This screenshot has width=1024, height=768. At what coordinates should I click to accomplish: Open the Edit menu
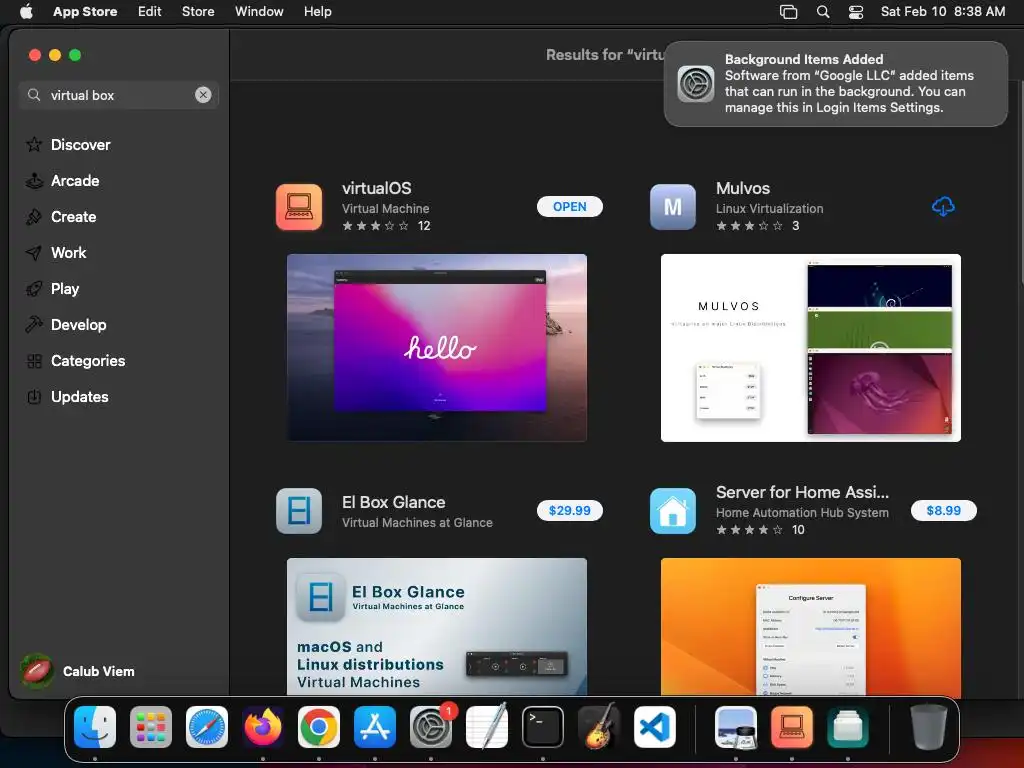tap(150, 12)
